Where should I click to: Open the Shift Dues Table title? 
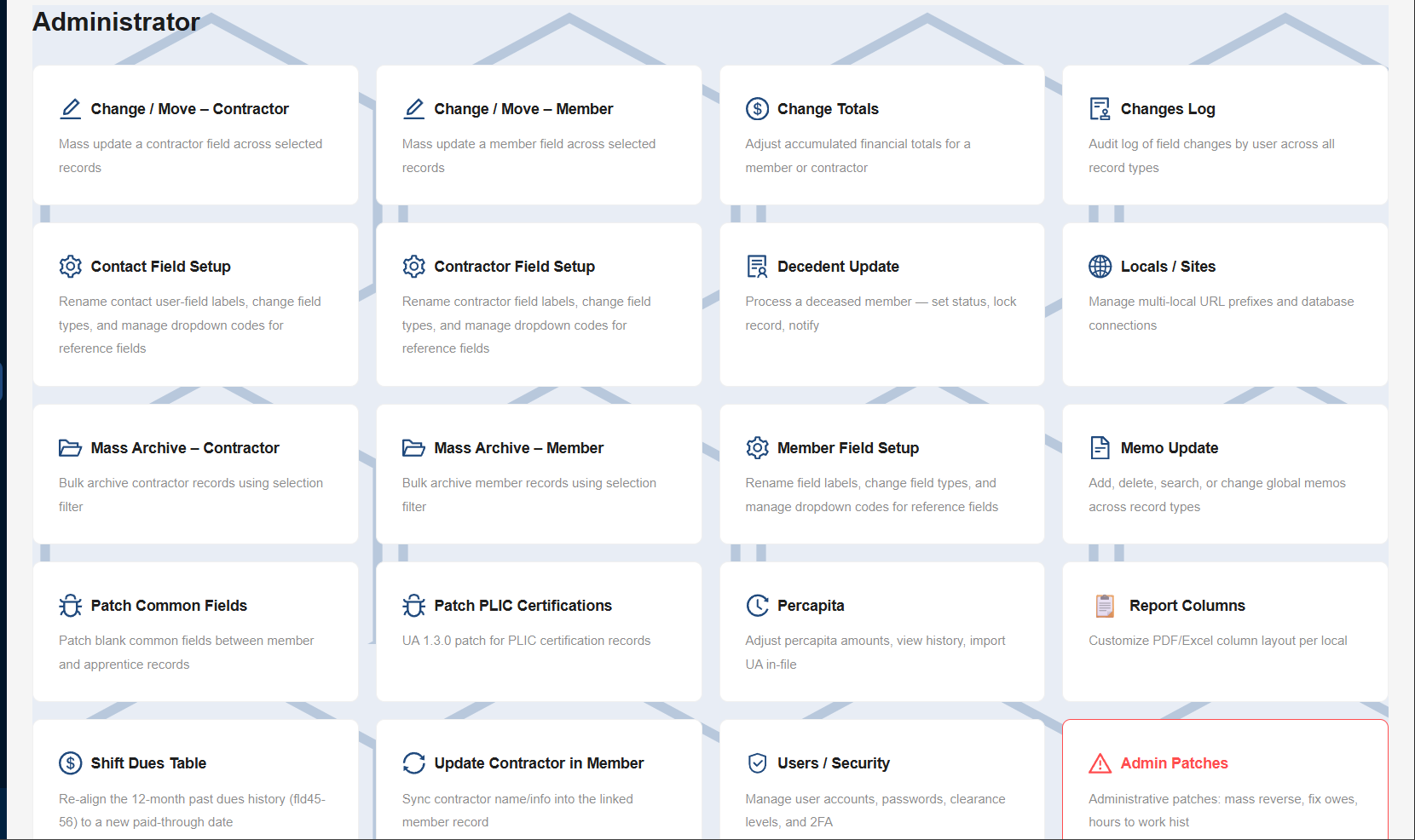click(148, 763)
